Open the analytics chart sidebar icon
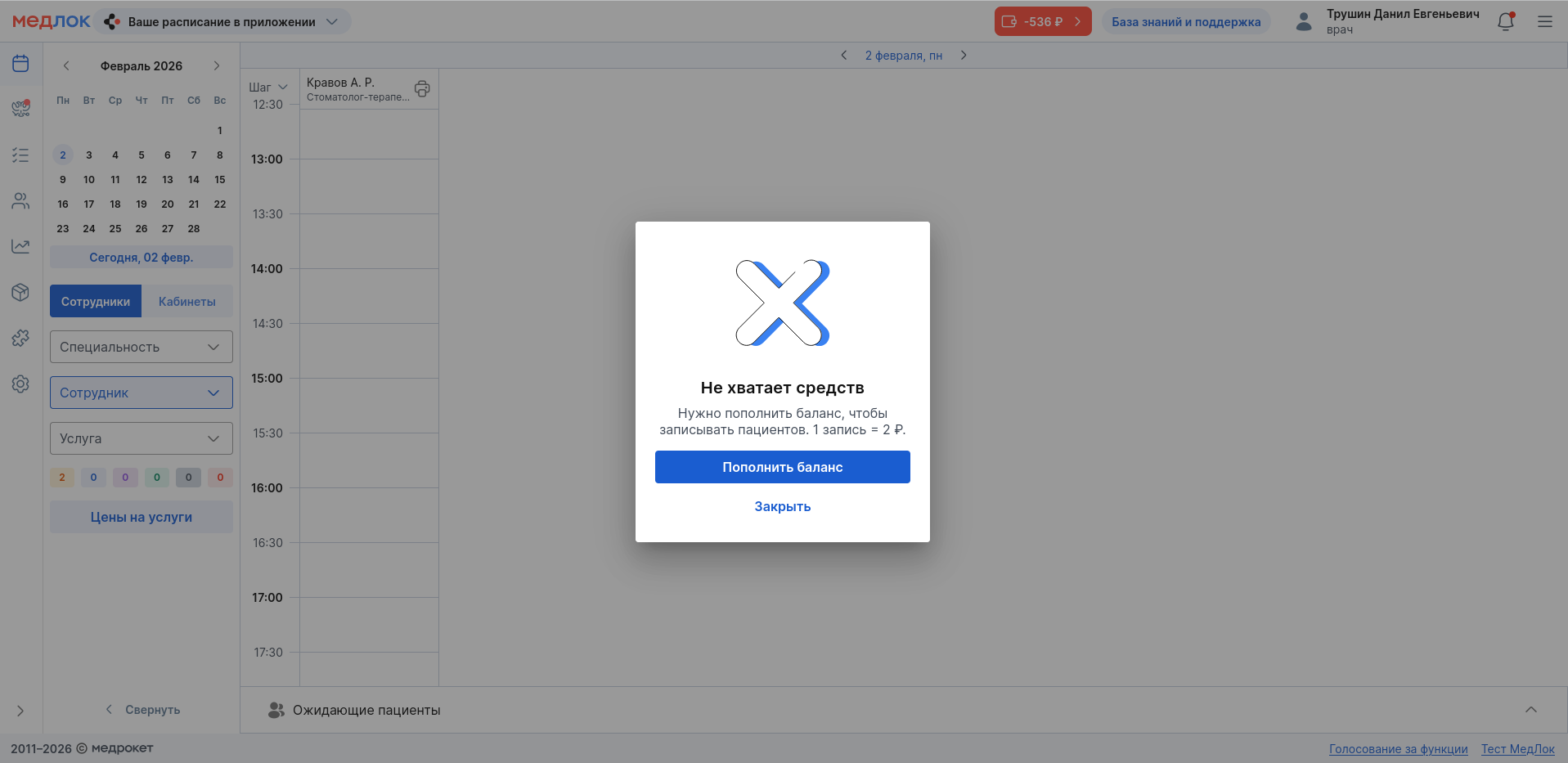 tap(20, 246)
